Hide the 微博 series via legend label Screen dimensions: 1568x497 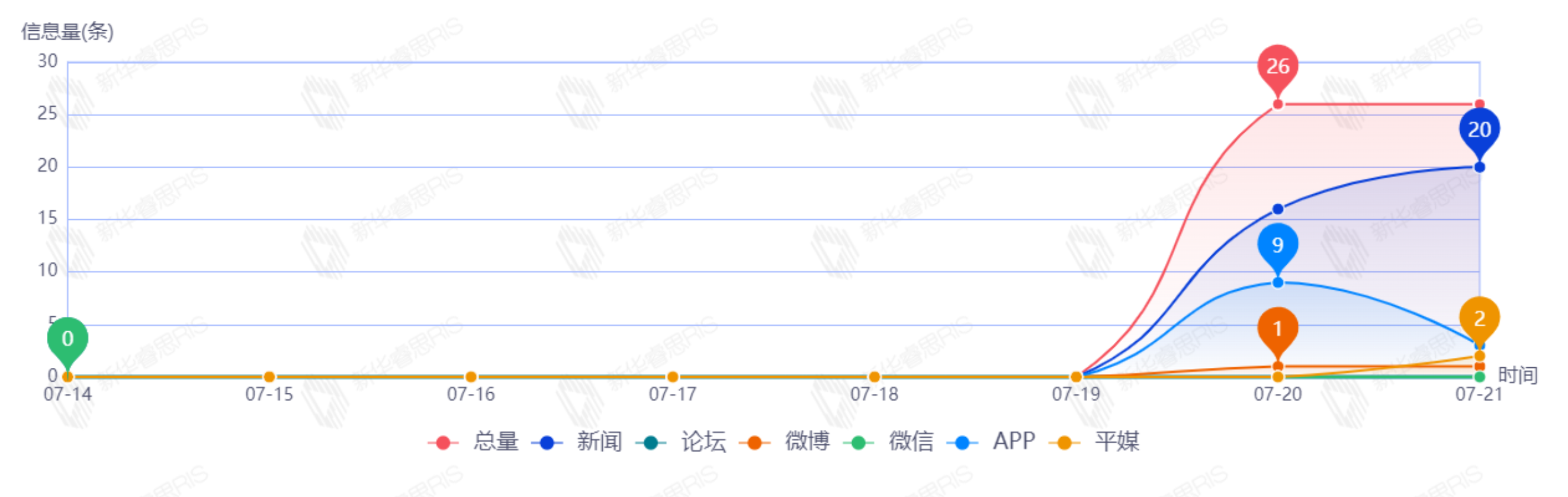tap(807, 441)
